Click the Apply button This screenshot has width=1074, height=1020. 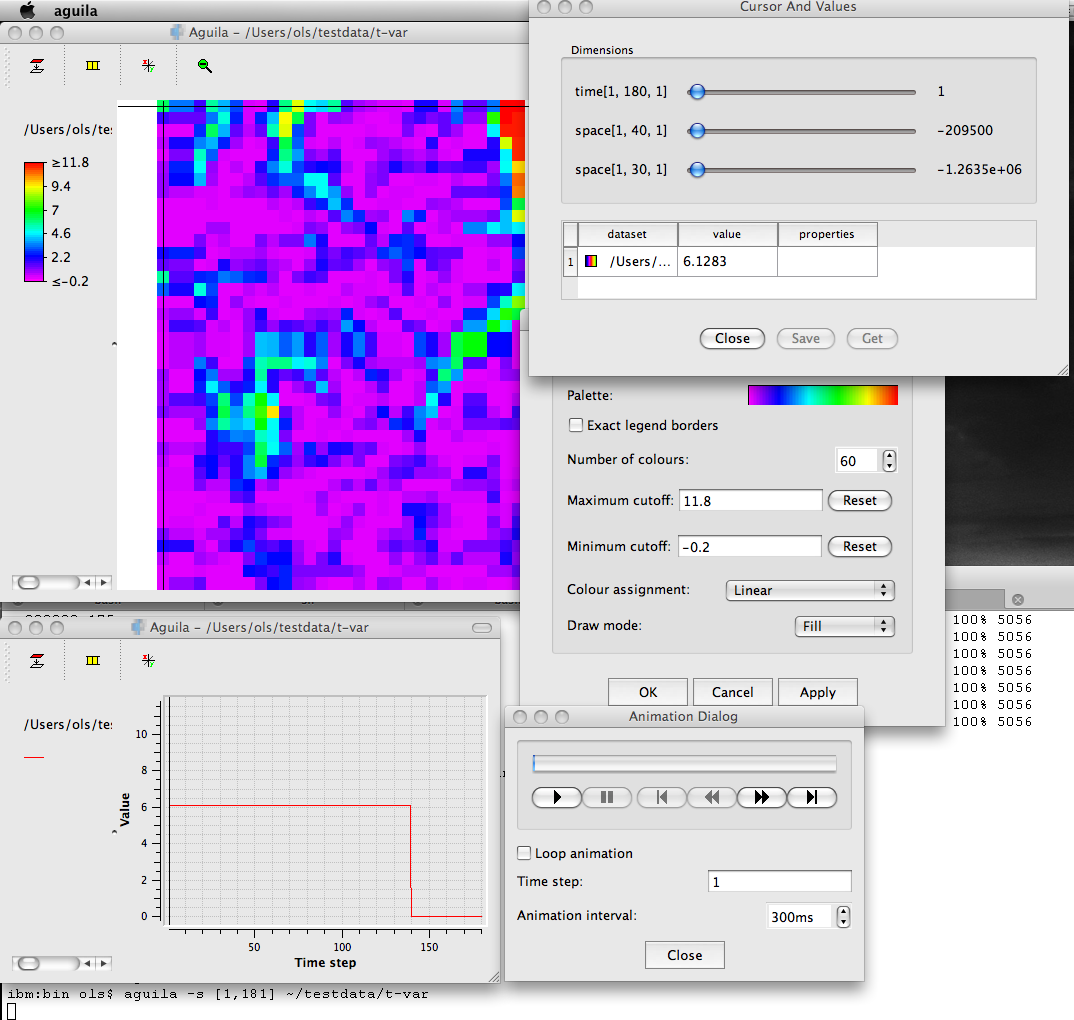pyautogui.click(x=818, y=692)
